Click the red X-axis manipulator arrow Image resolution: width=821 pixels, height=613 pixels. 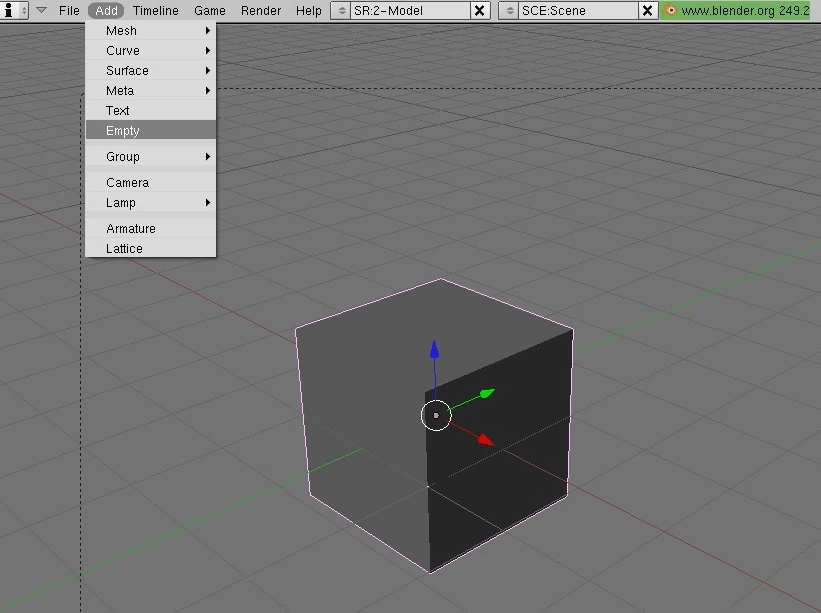486,440
